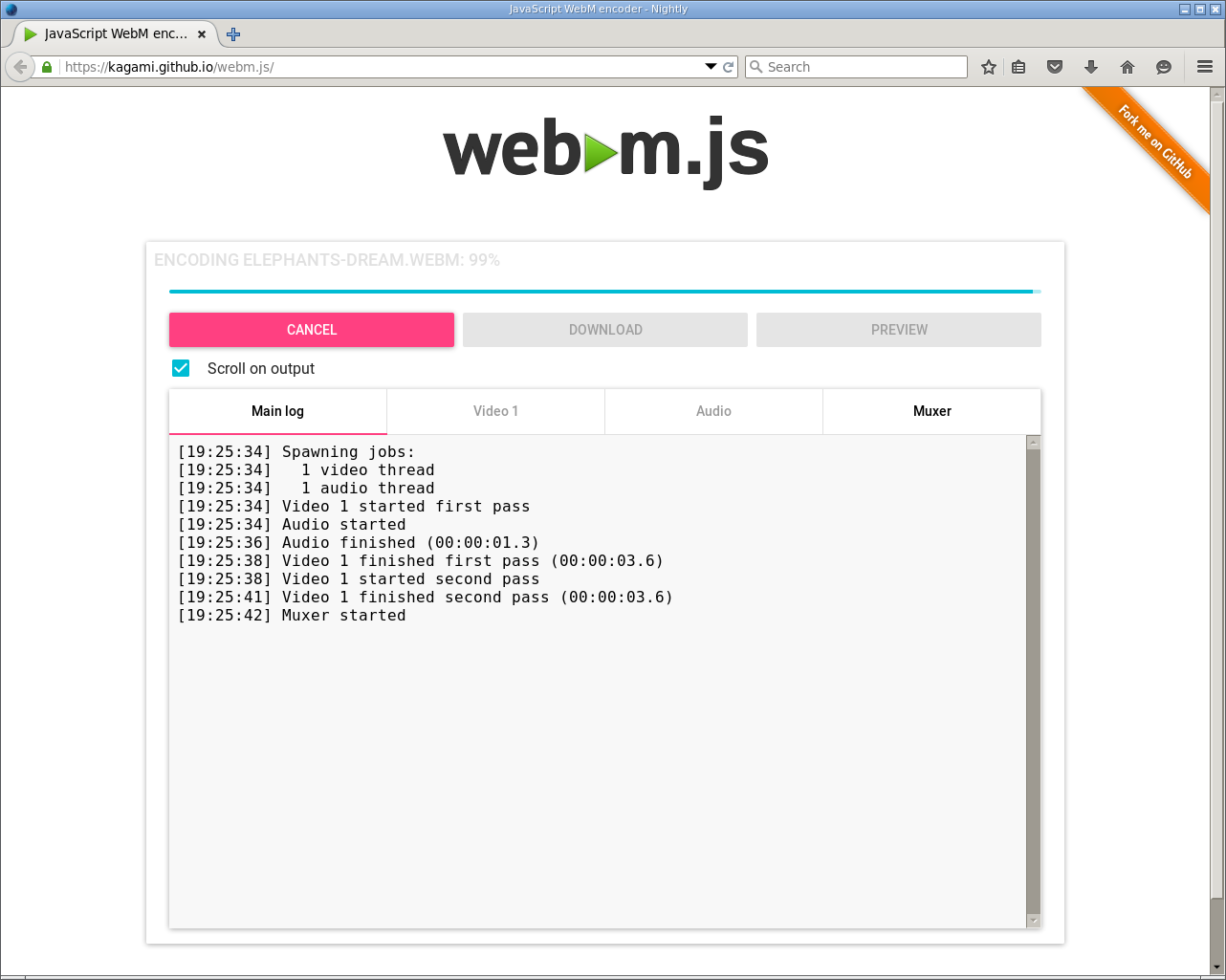Image resolution: width=1226 pixels, height=980 pixels.
Task: Show bookmarks list icon
Action: click(x=1018, y=67)
